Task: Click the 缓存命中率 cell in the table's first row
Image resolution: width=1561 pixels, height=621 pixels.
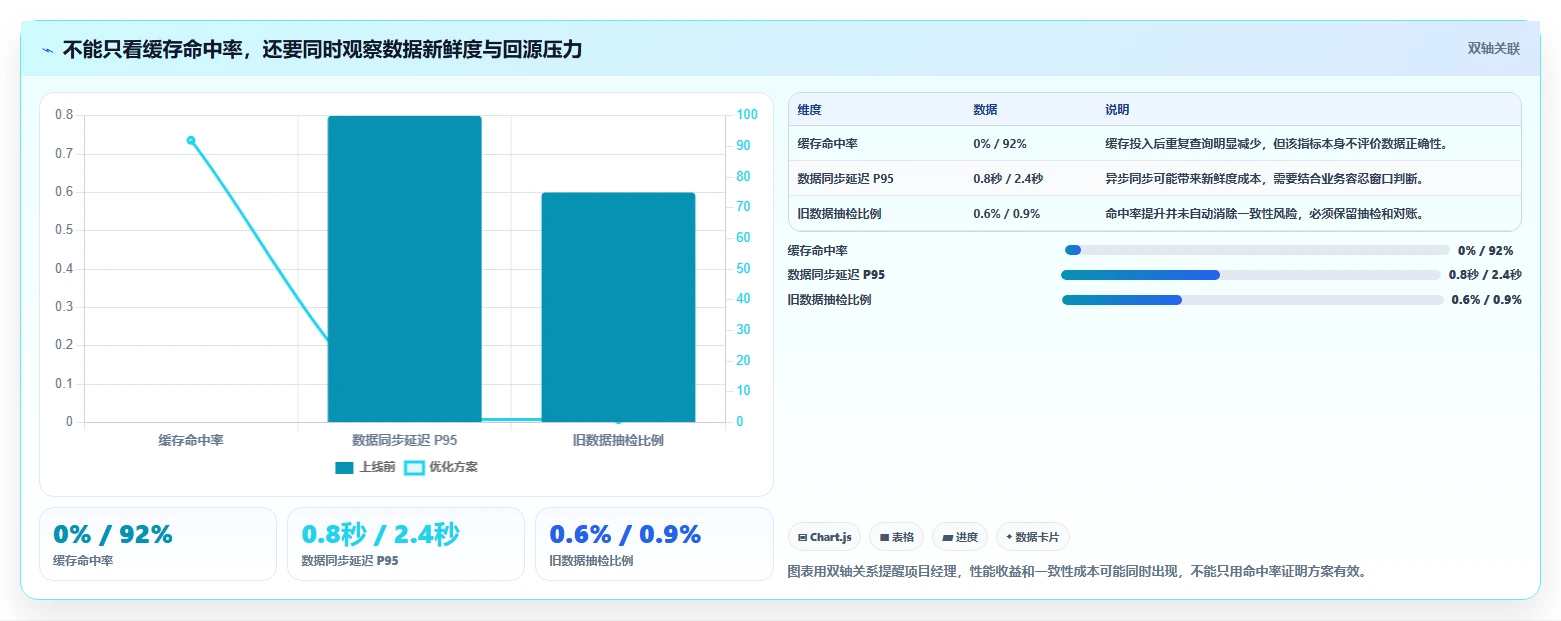Action: tap(828, 144)
